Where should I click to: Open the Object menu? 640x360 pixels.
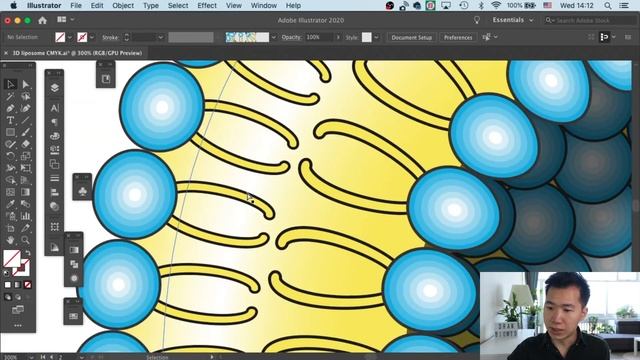tap(123, 6)
